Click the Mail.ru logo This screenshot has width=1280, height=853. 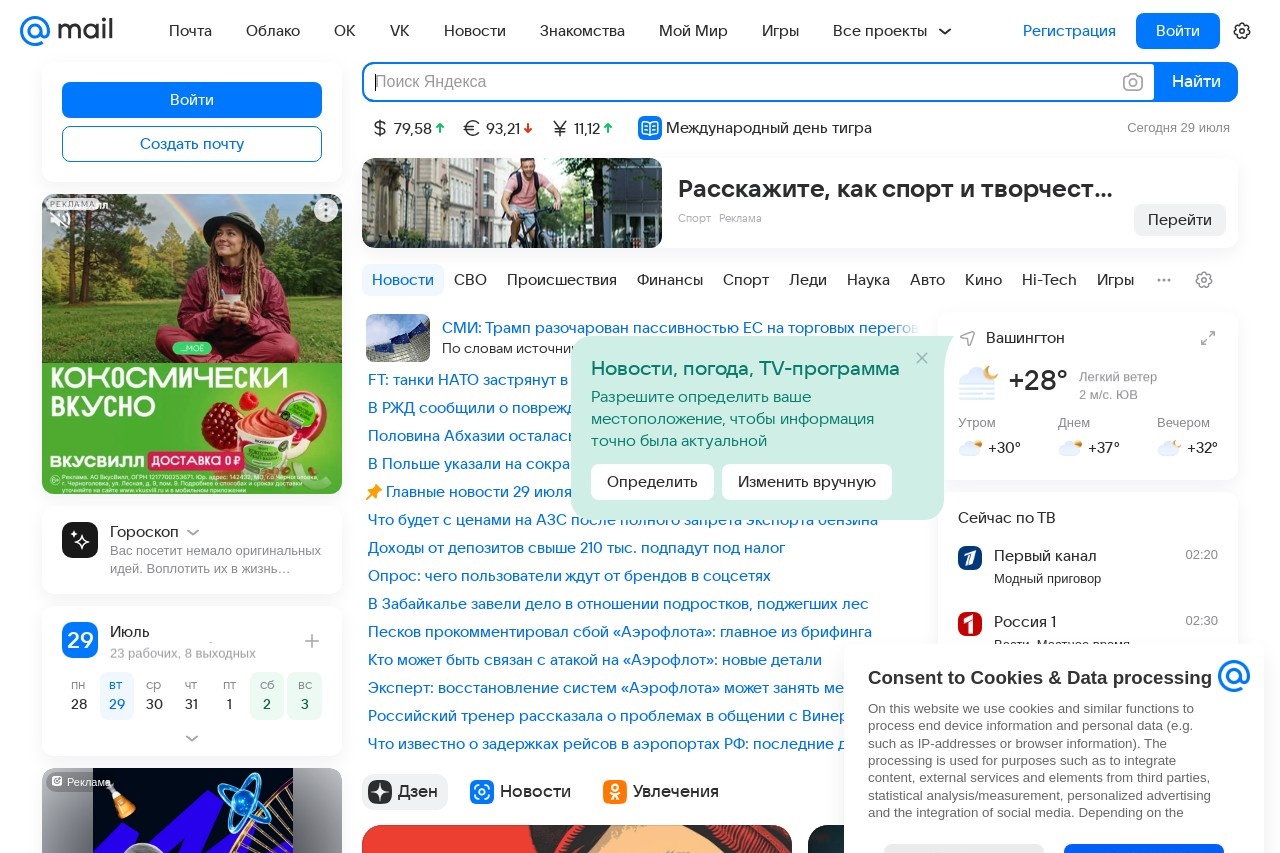(x=66, y=31)
